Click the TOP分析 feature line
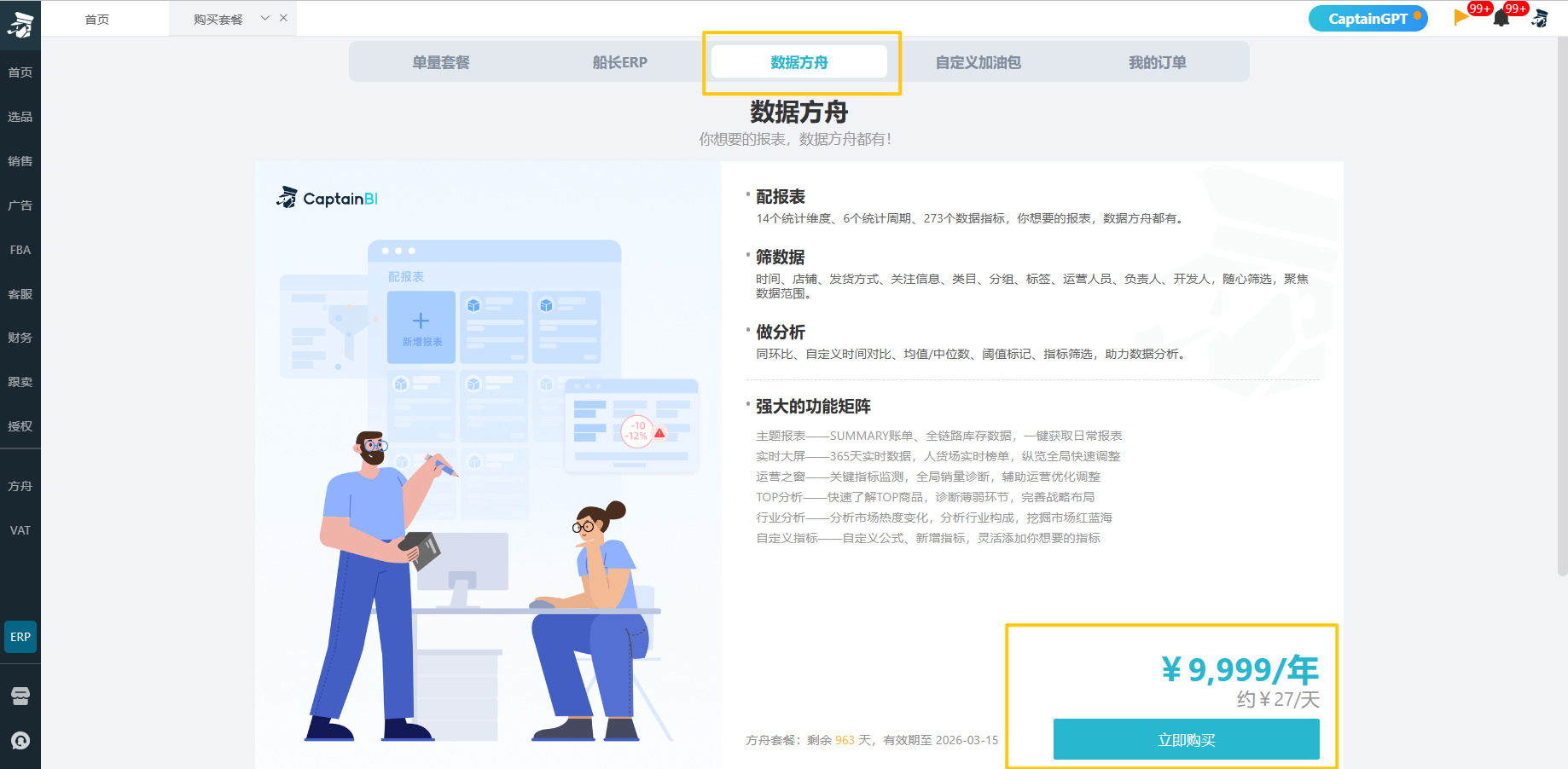The image size is (1568, 769). 926,497
